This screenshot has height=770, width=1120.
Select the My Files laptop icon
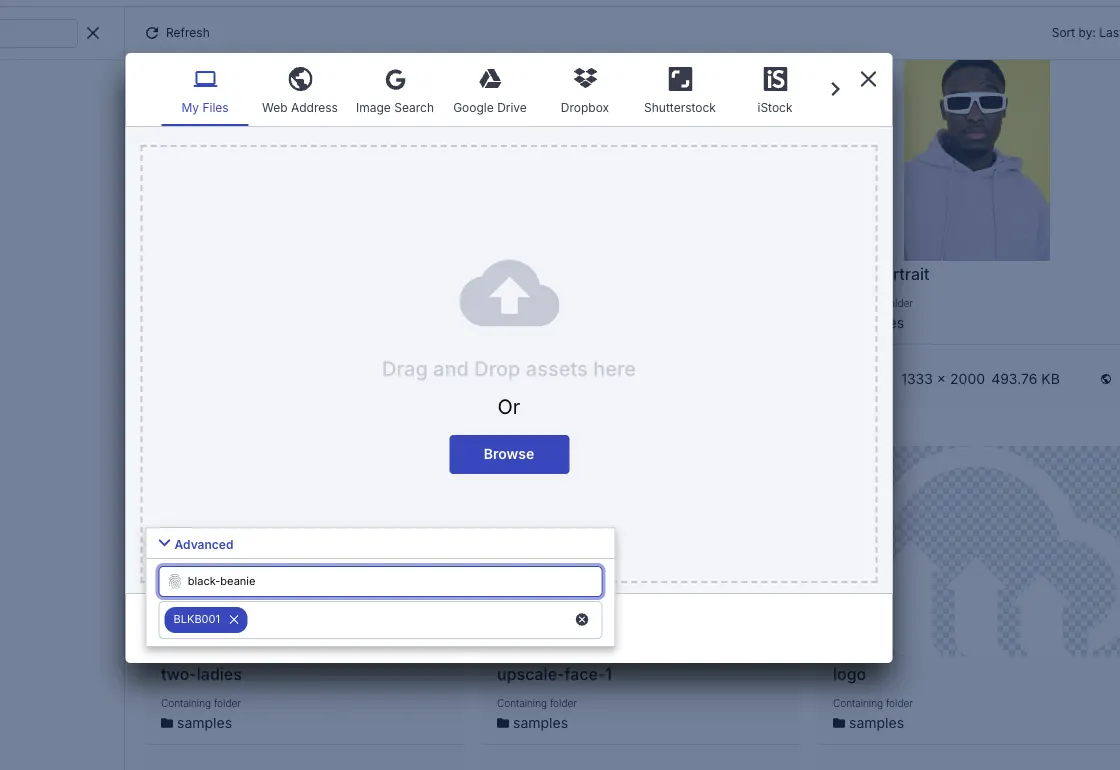[205, 79]
